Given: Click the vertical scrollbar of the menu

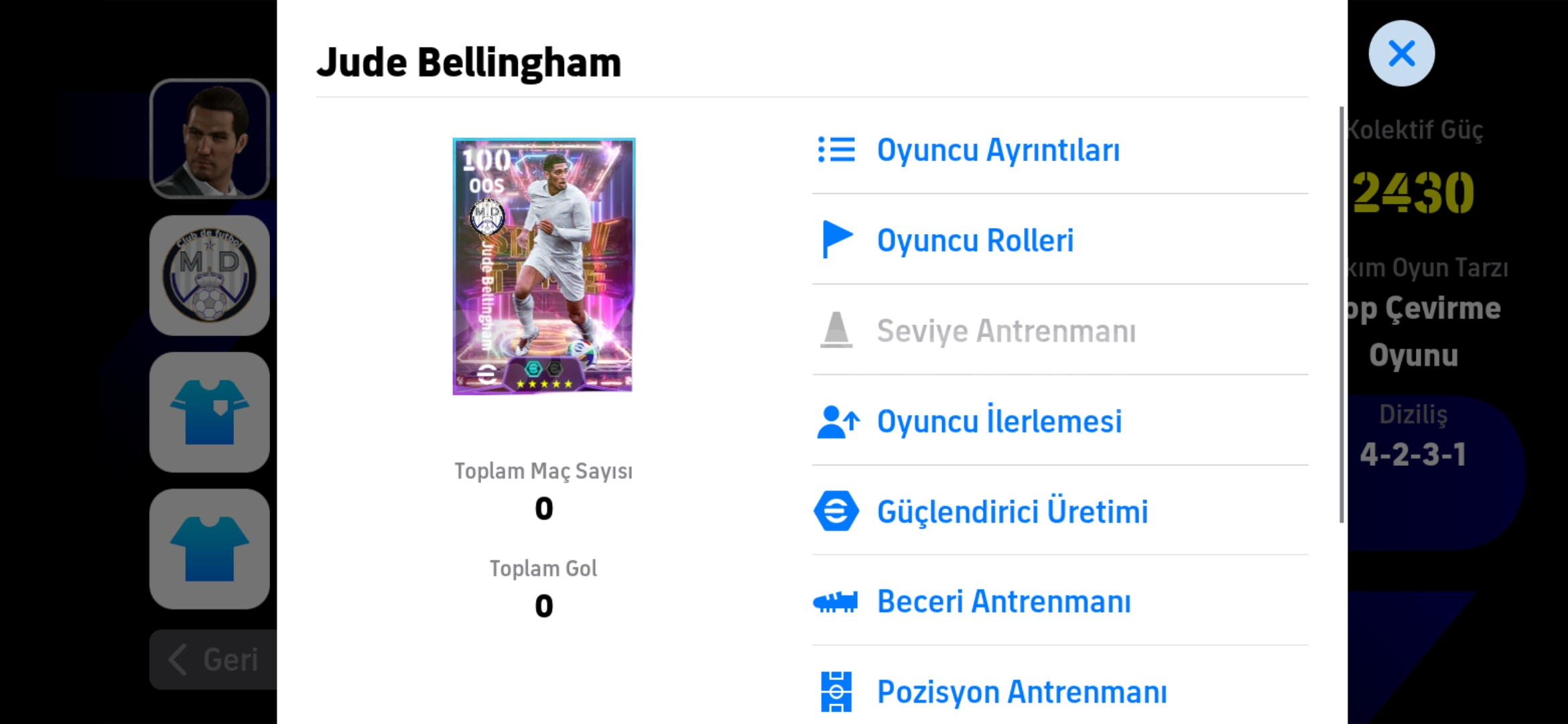Looking at the screenshot, I should (x=1342, y=314).
